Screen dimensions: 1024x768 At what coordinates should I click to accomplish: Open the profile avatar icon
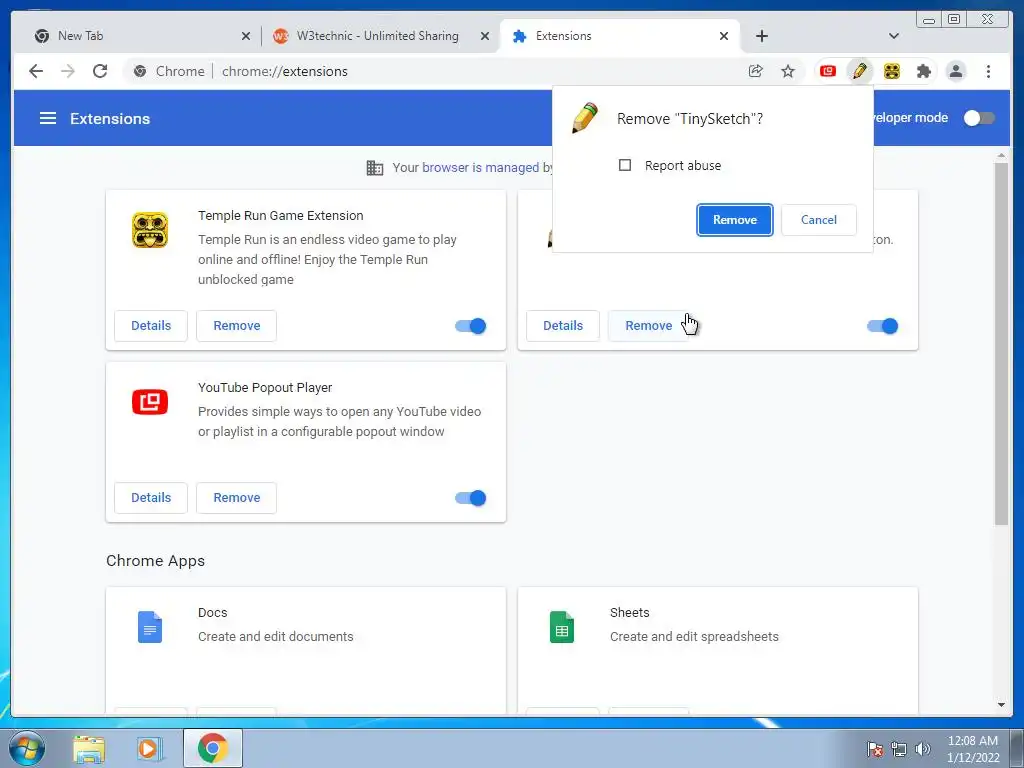point(956,71)
